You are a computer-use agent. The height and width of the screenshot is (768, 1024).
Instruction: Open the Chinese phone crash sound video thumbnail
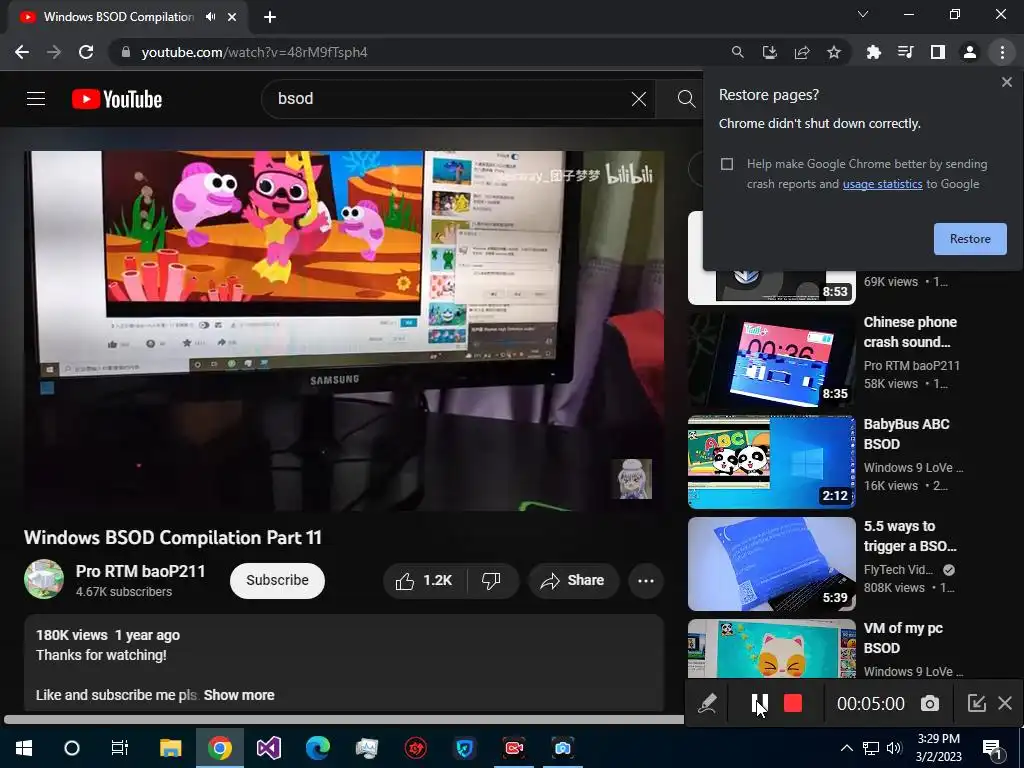pos(771,360)
